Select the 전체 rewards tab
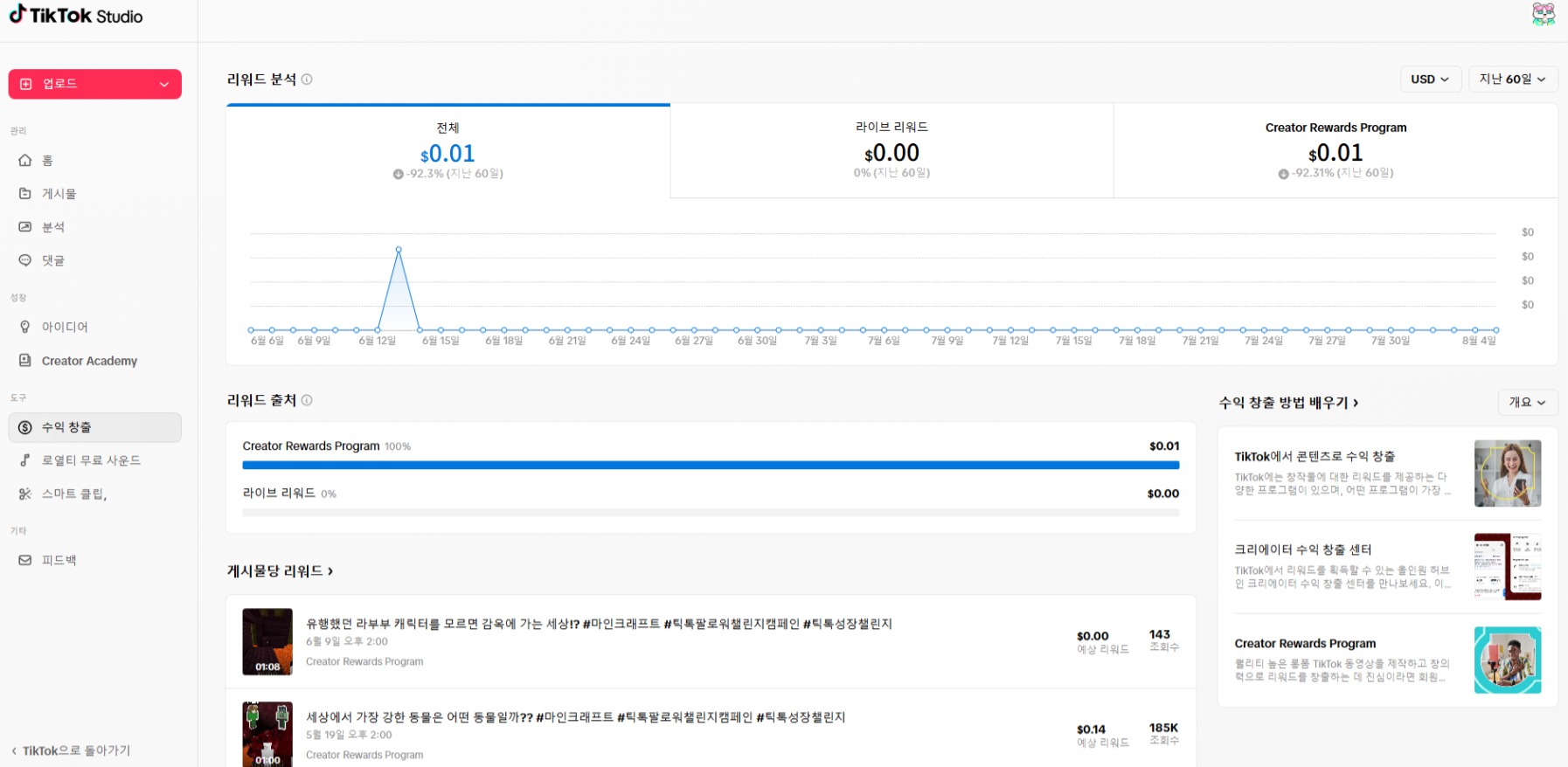This screenshot has height=767, width=1568. pos(448,151)
